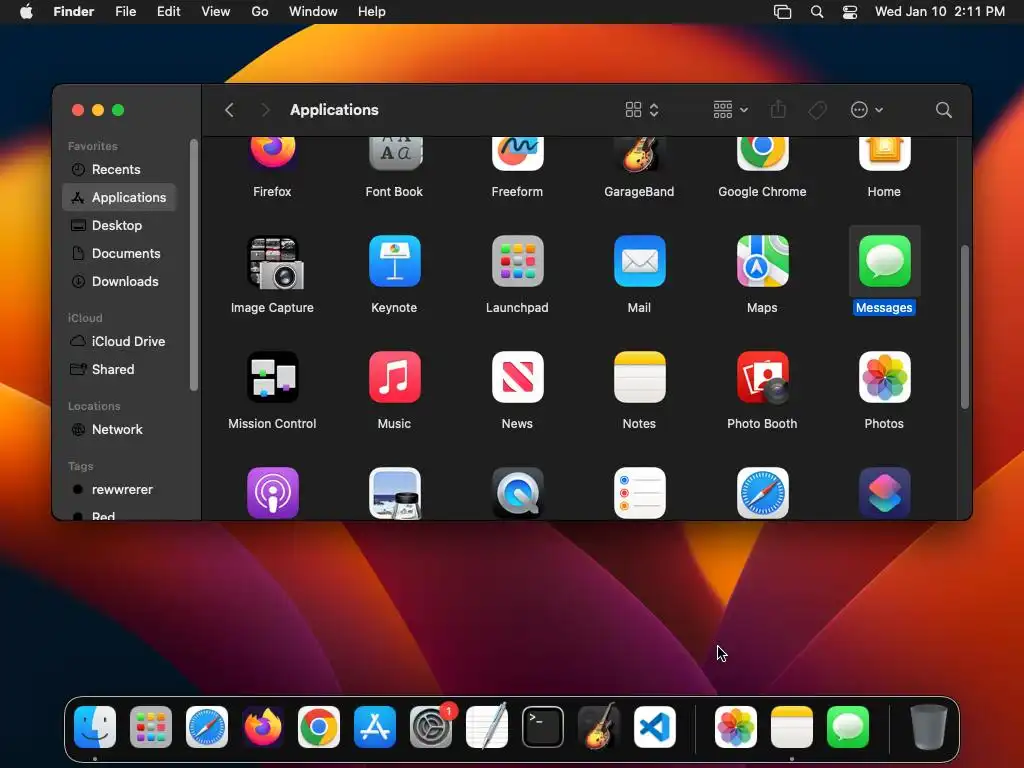The height and width of the screenshot is (768, 1024).
Task: Select the Photo Booth app
Action: click(x=762, y=377)
